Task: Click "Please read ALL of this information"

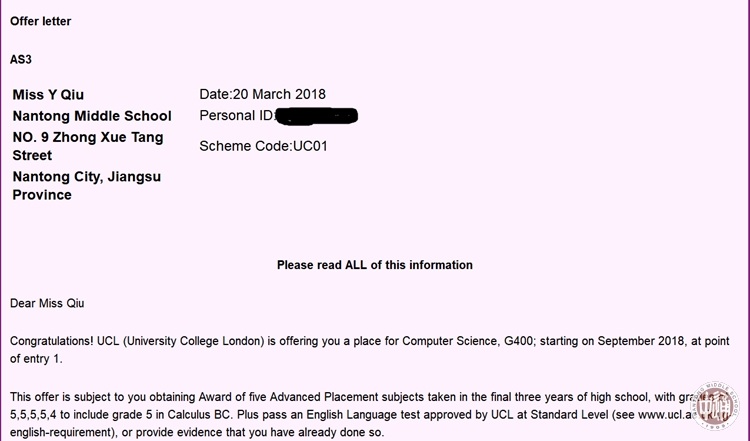Action: [x=375, y=265]
